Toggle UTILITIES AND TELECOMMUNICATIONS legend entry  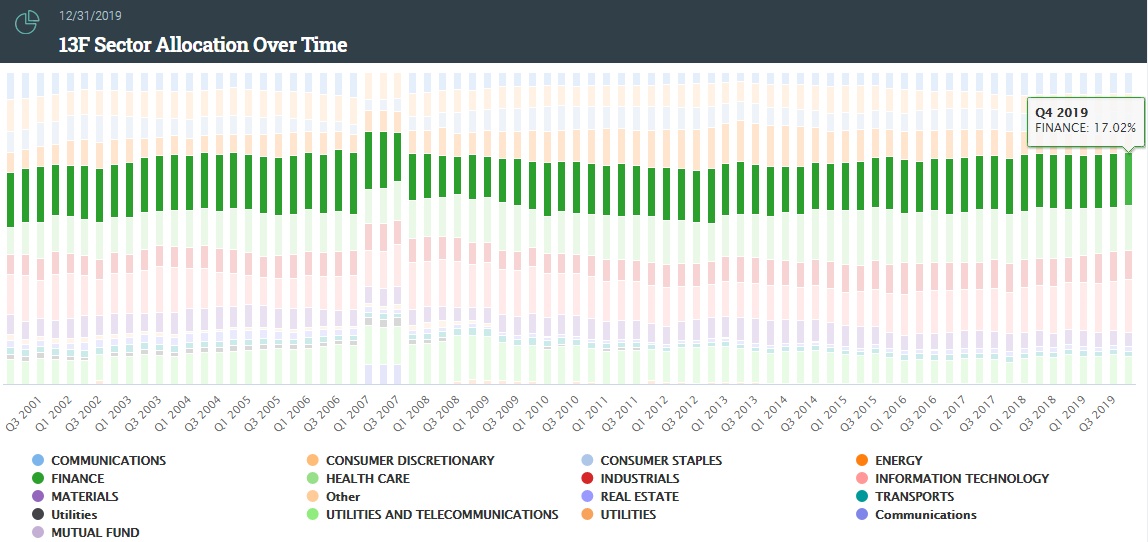441,515
